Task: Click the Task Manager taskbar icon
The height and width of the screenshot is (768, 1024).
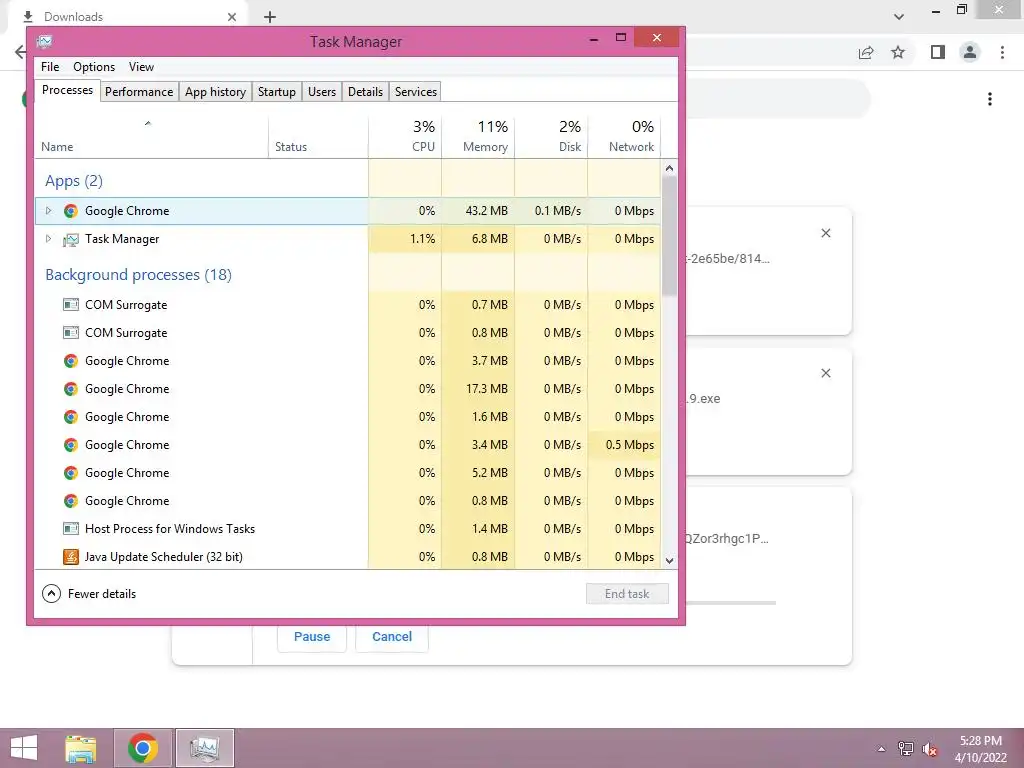Action: pos(204,748)
